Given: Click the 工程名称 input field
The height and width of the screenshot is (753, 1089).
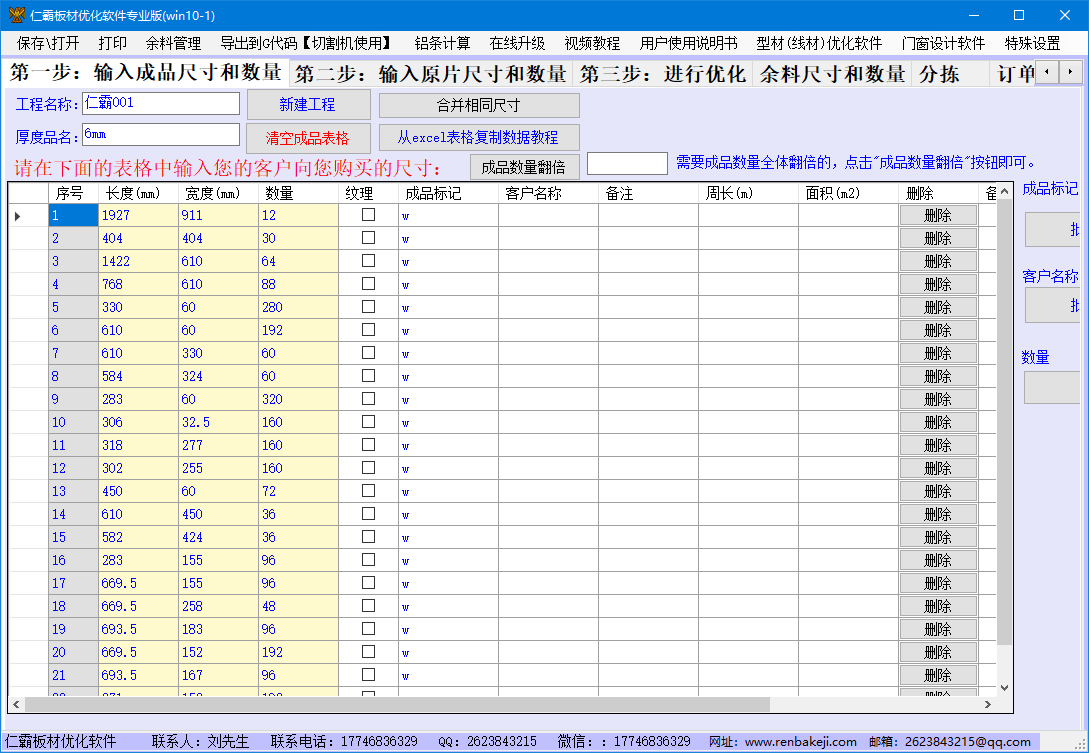Looking at the screenshot, I should pos(160,103).
